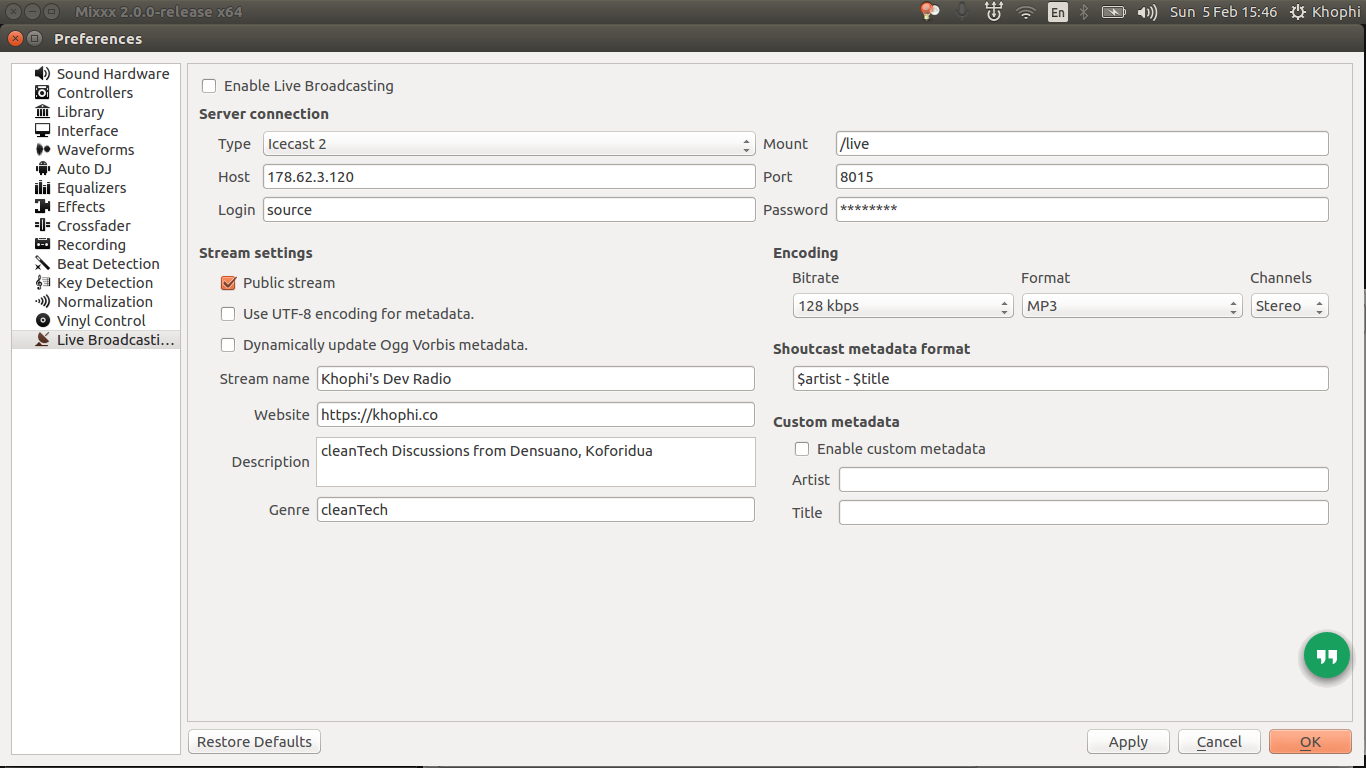Click the Sound Hardware speaker icon
1366x768 pixels.
[42, 74]
